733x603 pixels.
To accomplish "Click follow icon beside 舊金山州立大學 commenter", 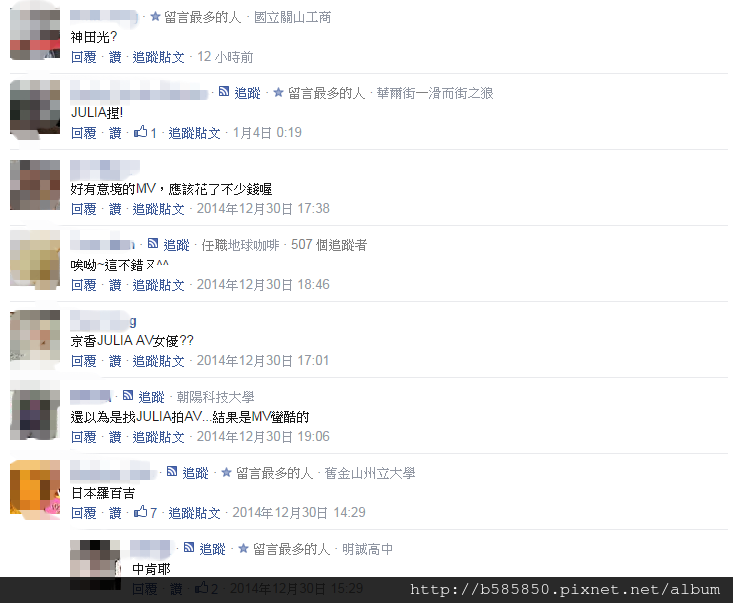I will [172, 471].
